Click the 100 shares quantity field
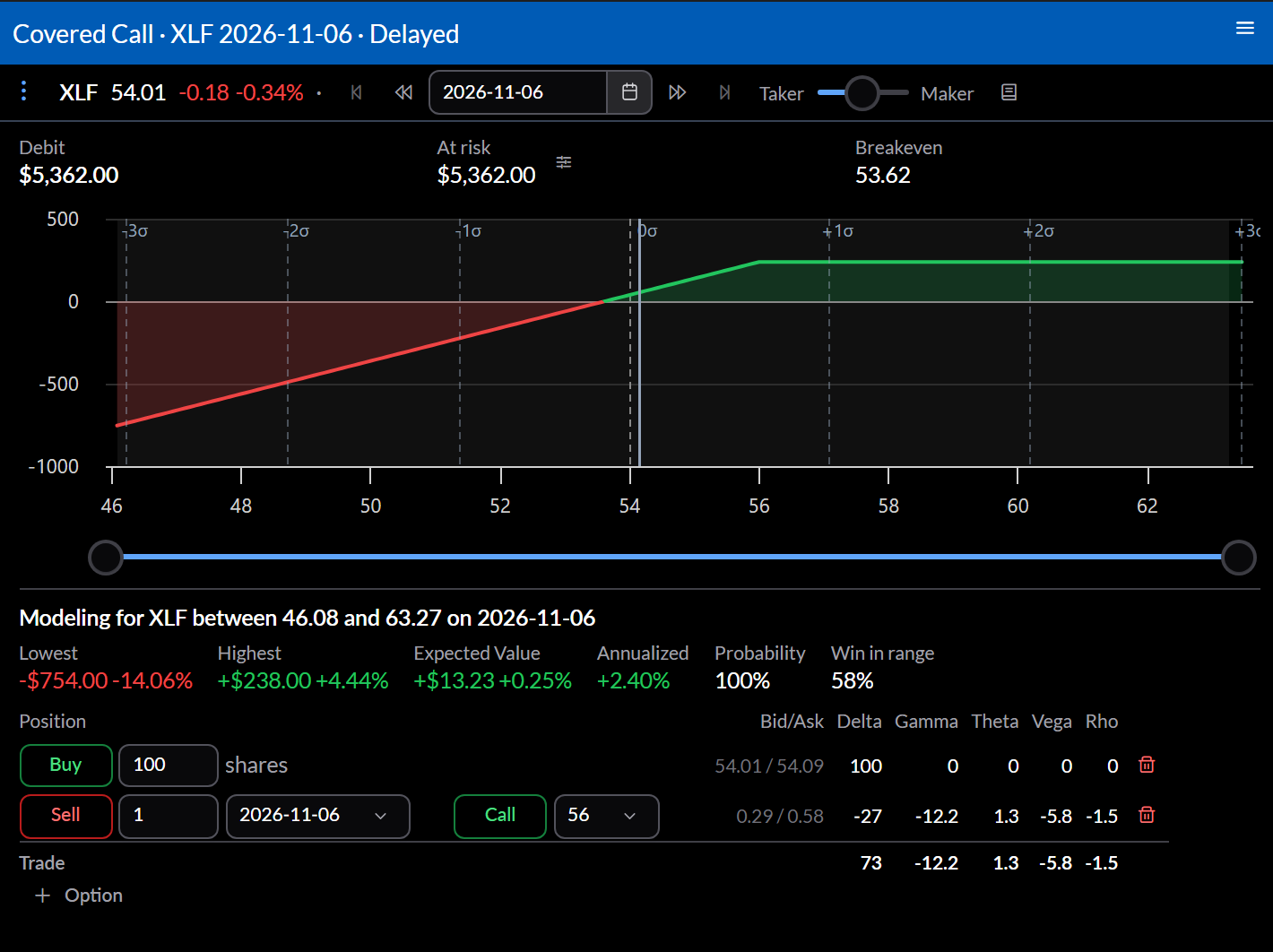The width and height of the screenshot is (1273, 952). (x=169, y=765)
